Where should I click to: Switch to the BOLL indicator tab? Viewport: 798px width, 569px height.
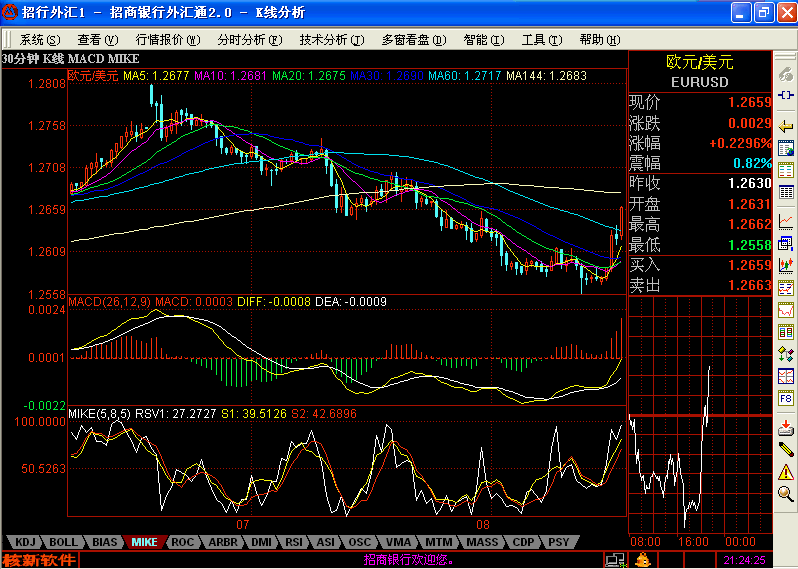(64, 542)
